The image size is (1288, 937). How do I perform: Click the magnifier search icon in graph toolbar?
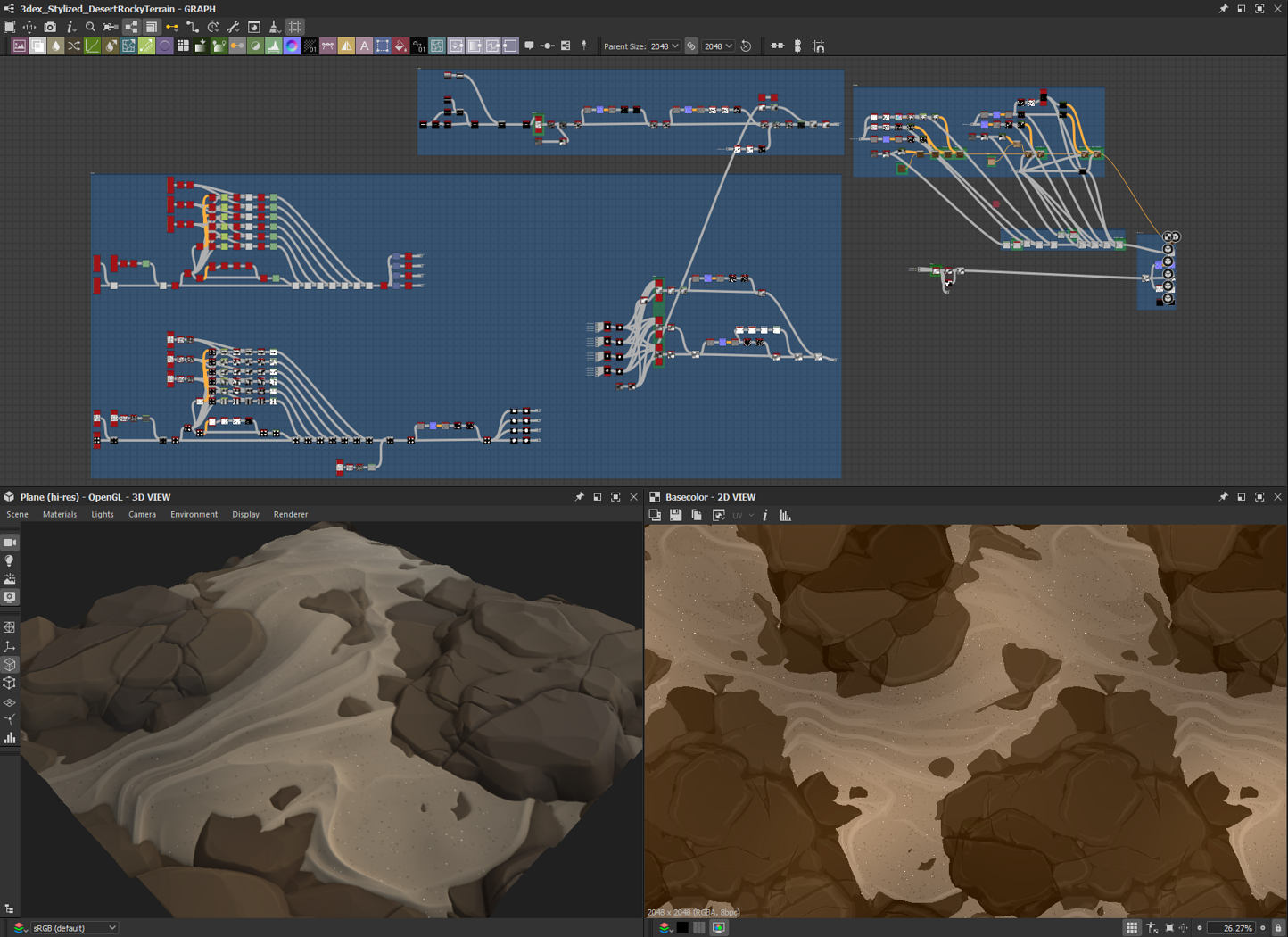[90, 28]
